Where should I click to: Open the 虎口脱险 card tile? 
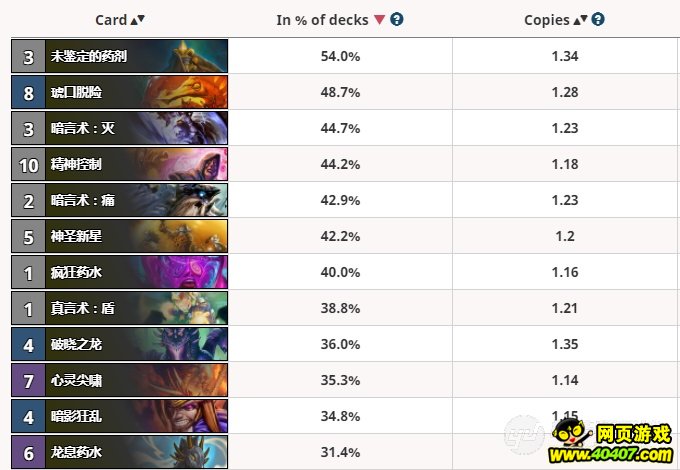click(x=119, y=92)
